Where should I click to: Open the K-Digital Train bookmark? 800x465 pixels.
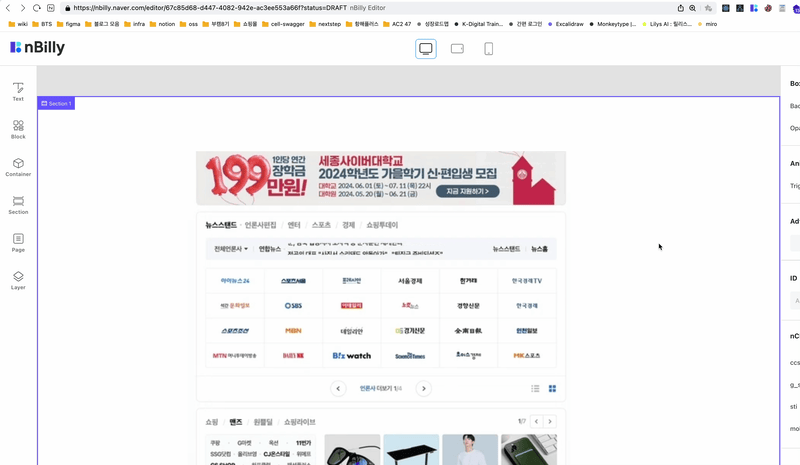[x=478, y=24]
